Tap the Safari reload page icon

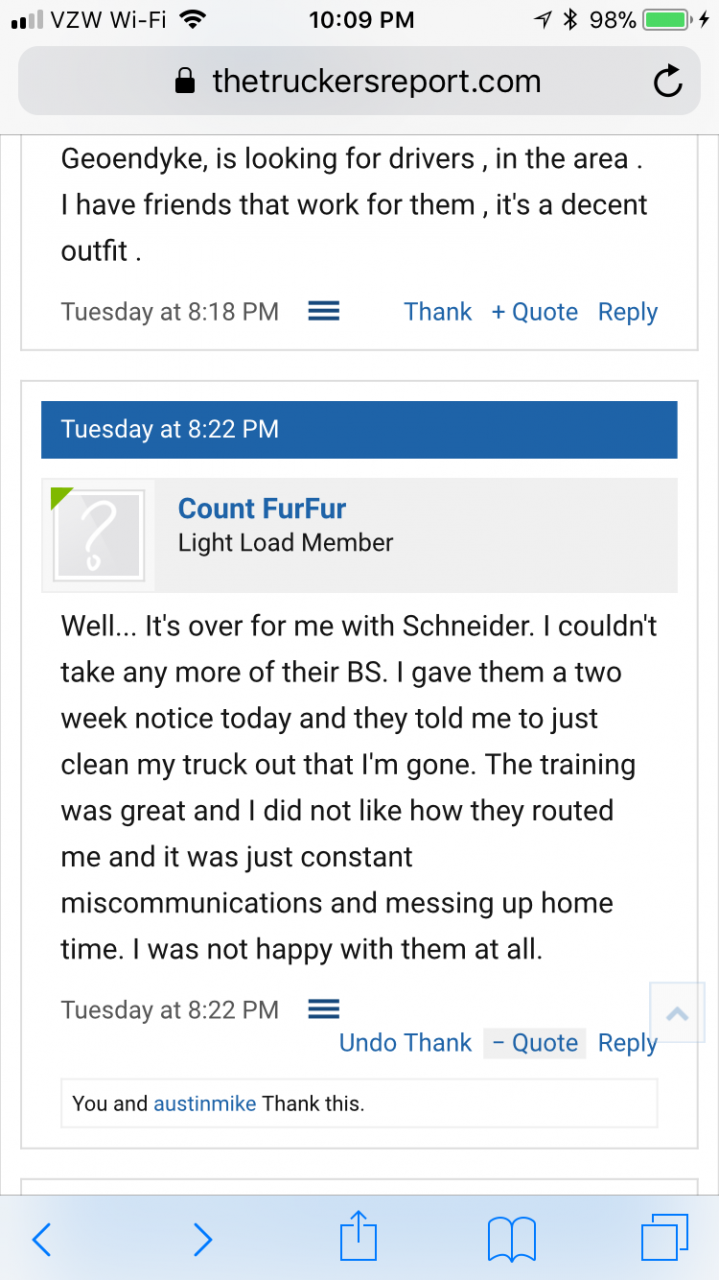tap(667, 82)
